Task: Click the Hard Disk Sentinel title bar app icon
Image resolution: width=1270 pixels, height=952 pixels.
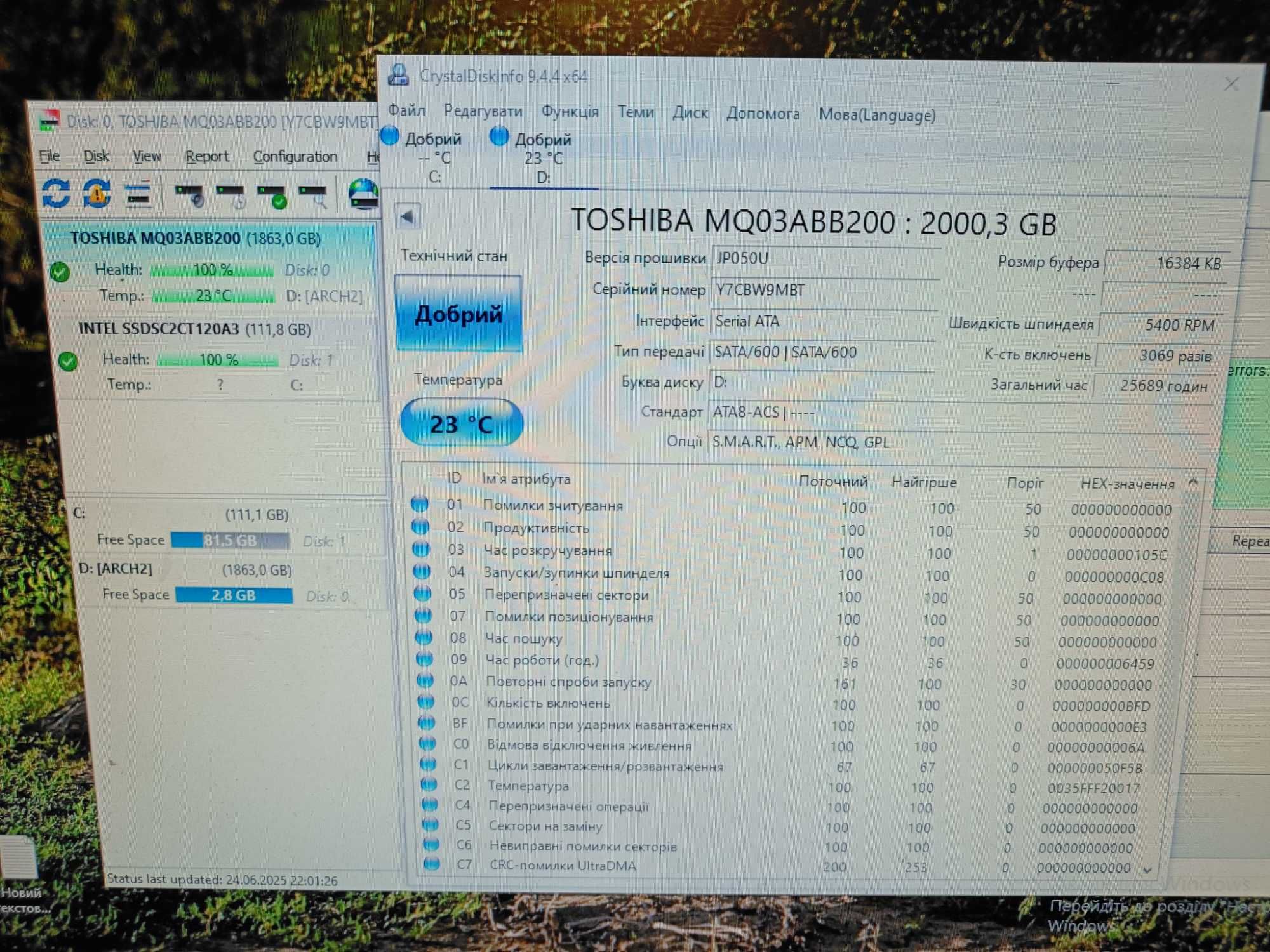Action: tap(49, 121)
